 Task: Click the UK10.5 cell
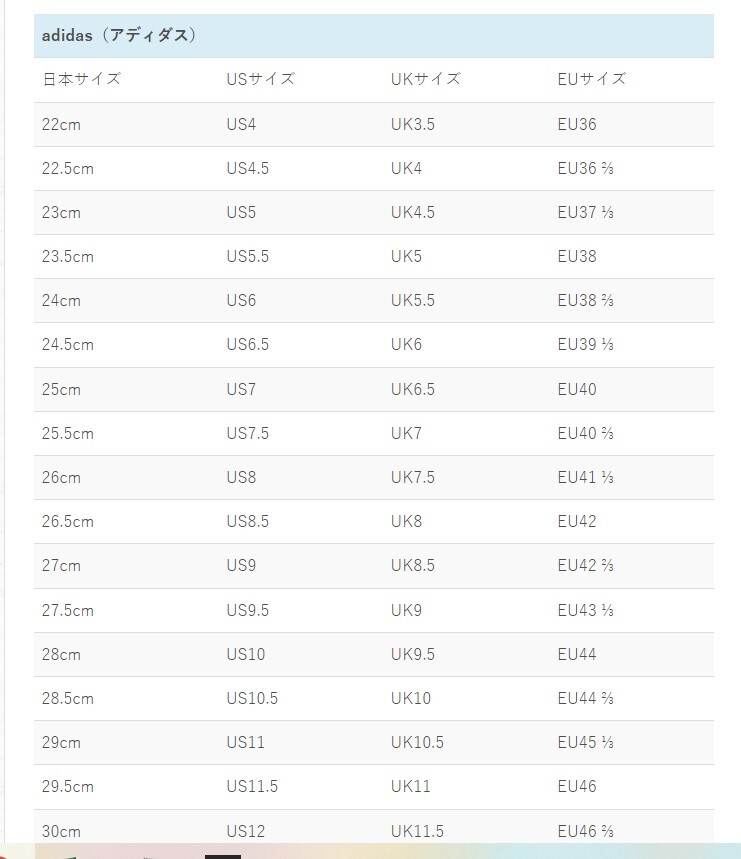click(x=417, y=742)
